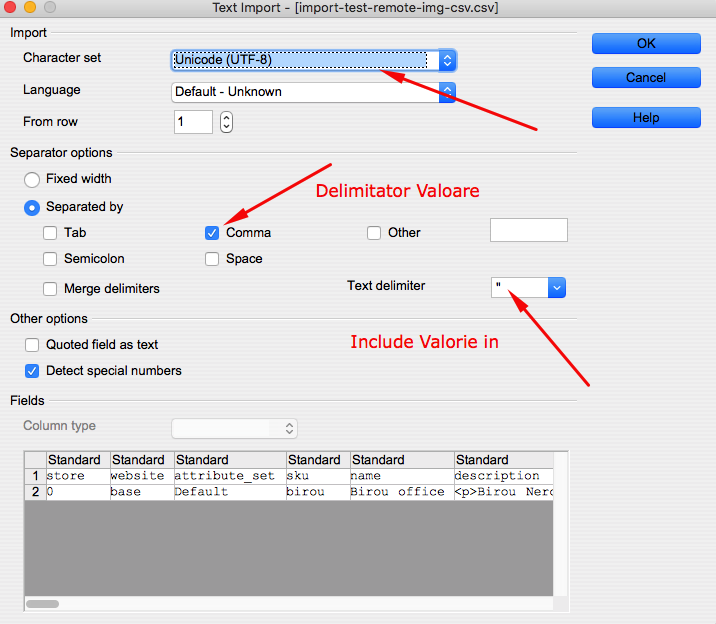This screenshot has height=624, width=716.
Task: Open the Text delimiter dropdown arrow
Action: coord(557,288)
